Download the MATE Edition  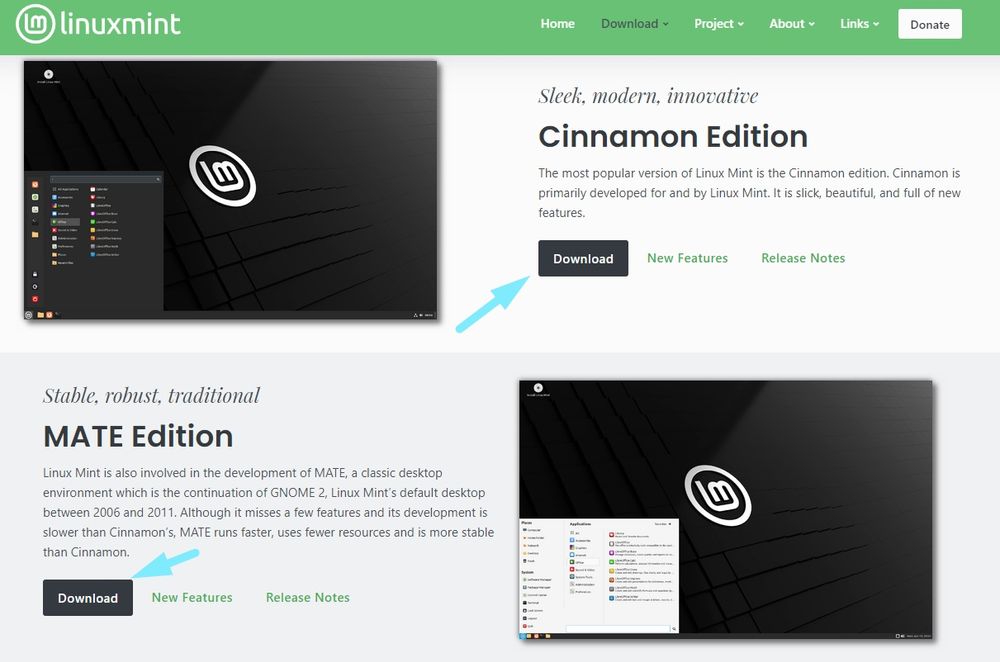coord(87,597)
